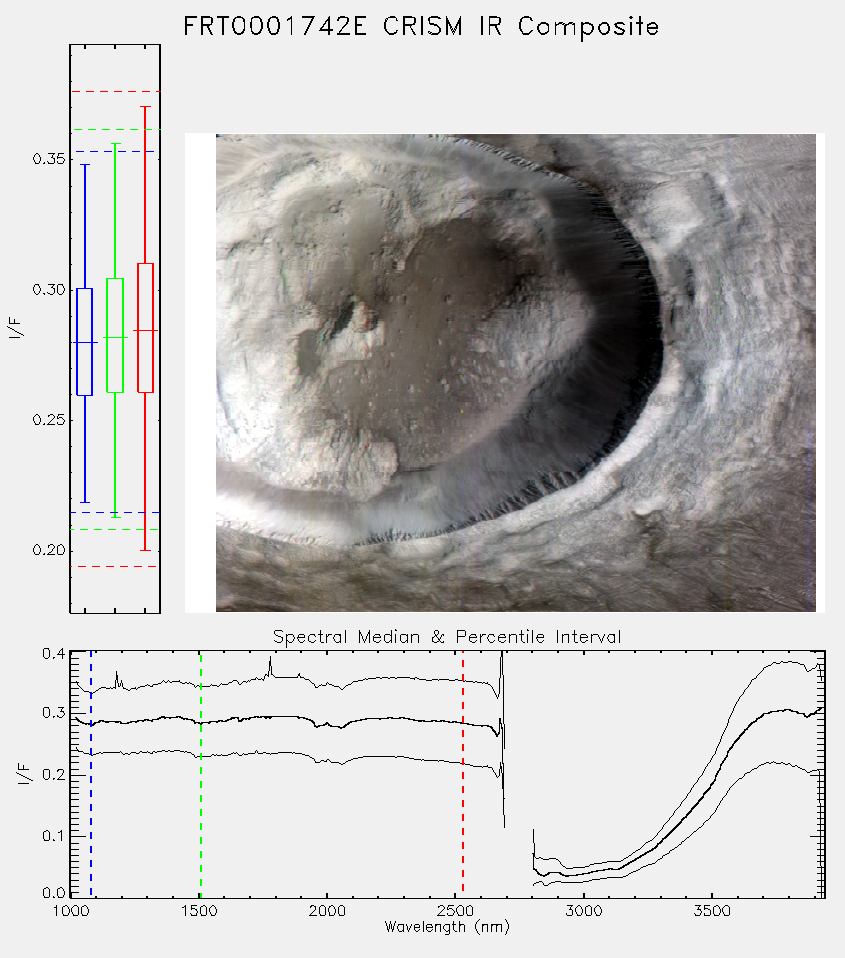Click the Spectral Median & Percentile Interval heading
The image size is (845, 958).
click(447, 637)
